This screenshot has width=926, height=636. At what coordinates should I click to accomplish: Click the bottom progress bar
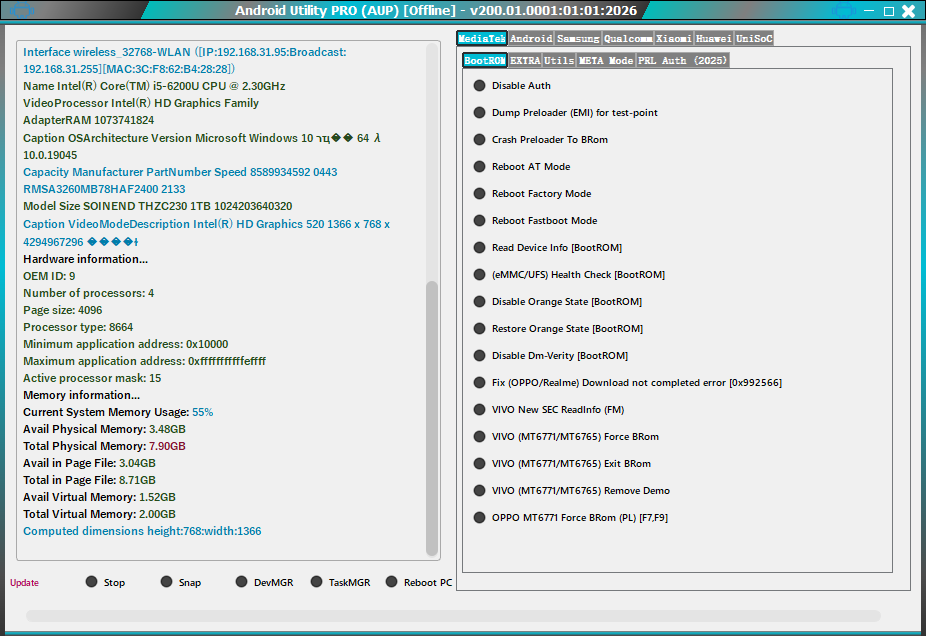click(x=453, y=616)
